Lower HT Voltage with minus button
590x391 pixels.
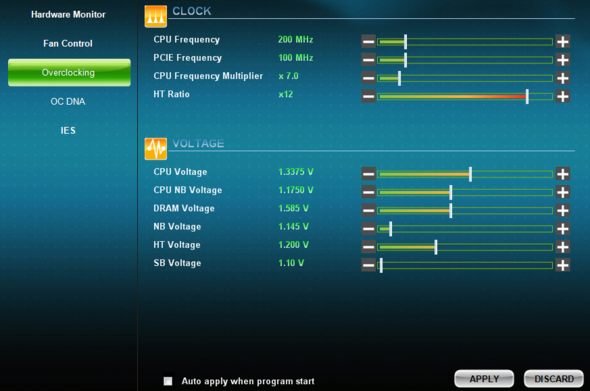(368, 247)
